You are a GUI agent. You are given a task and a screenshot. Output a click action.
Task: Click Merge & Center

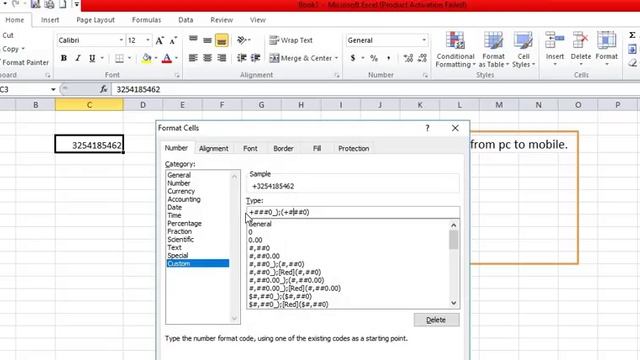click(x=300, y=58)
